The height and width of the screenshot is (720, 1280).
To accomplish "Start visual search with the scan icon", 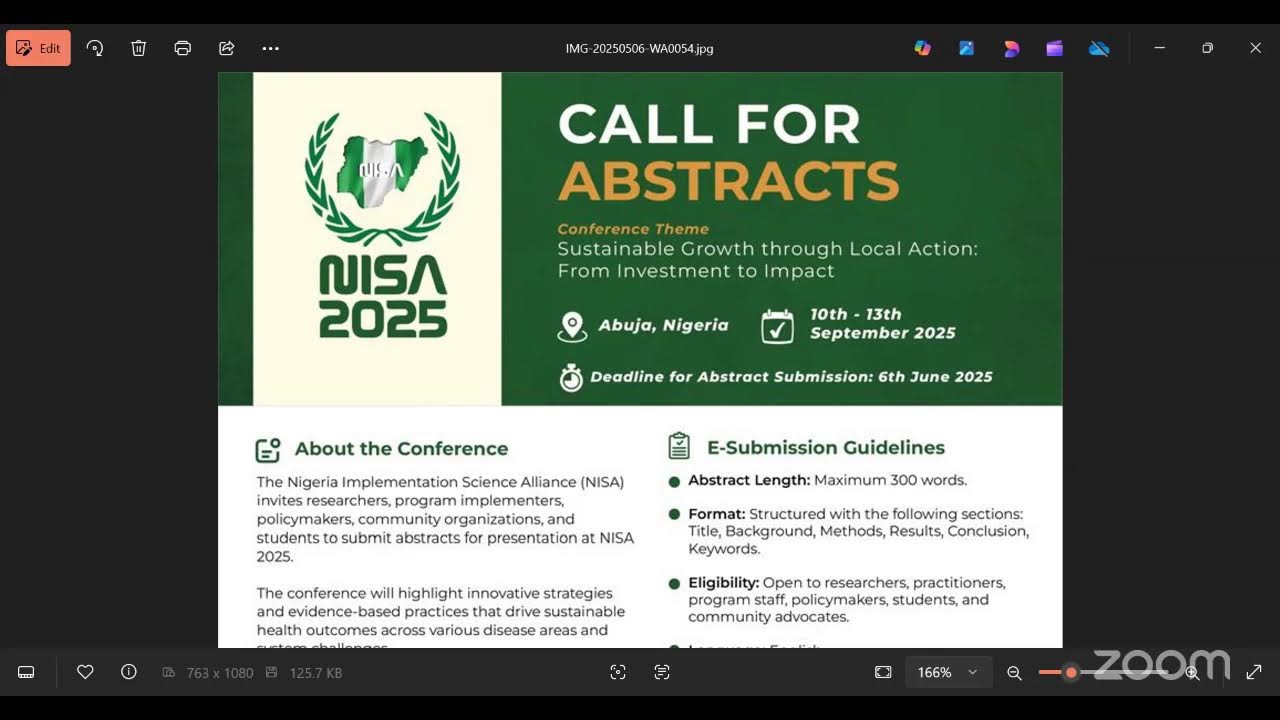I will 618,673.
